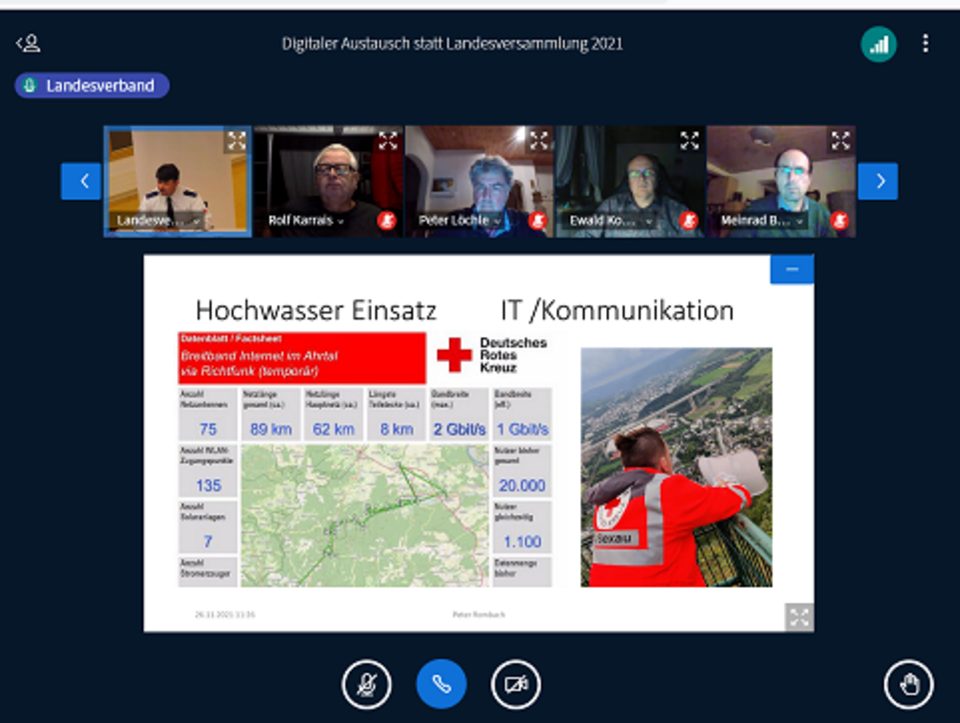
Task: Go to next page of webcams
Action: [x=878, y=181]
